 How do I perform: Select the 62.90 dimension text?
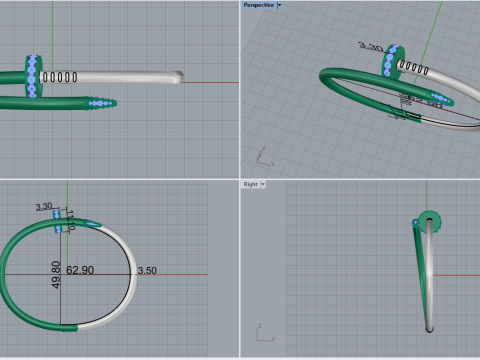[80, 270]
